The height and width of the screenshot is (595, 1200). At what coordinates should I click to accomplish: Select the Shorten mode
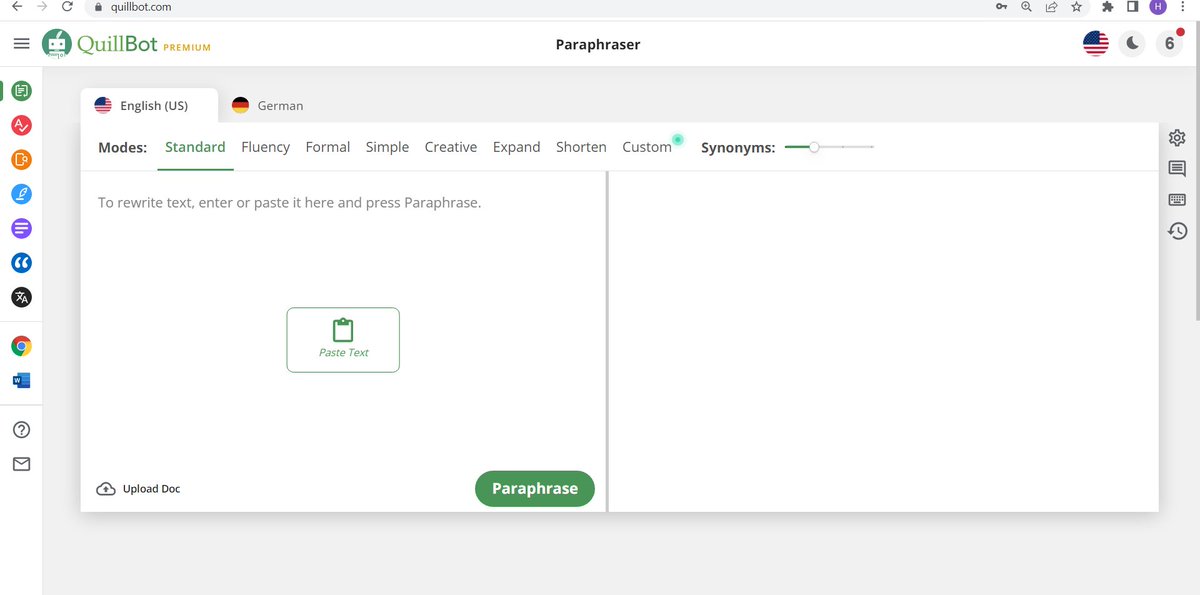point(581,147)
